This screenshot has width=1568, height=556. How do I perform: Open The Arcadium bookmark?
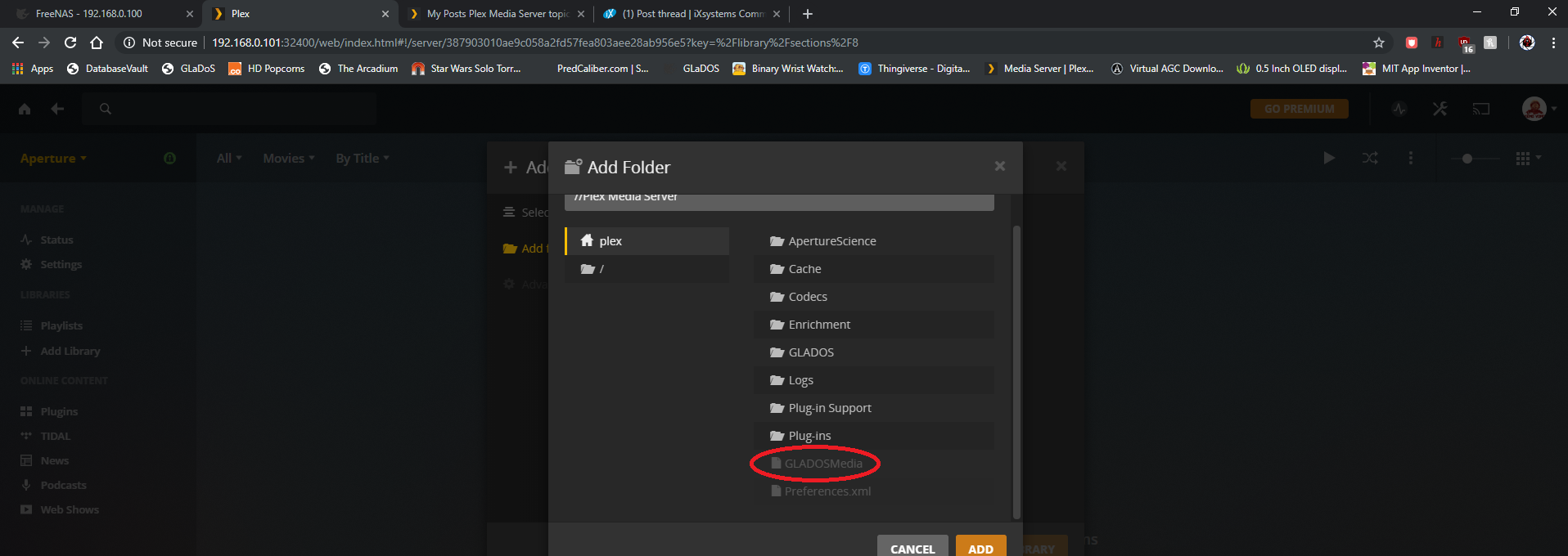(x=358, y=69)
